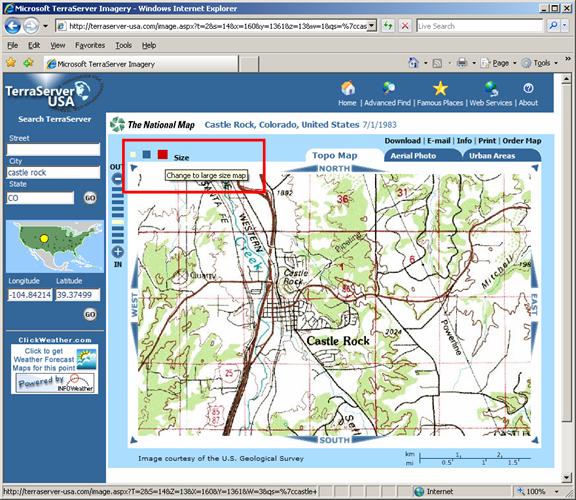Choose the large red map size square
576x500 pixels.
[x=163, y=154]
